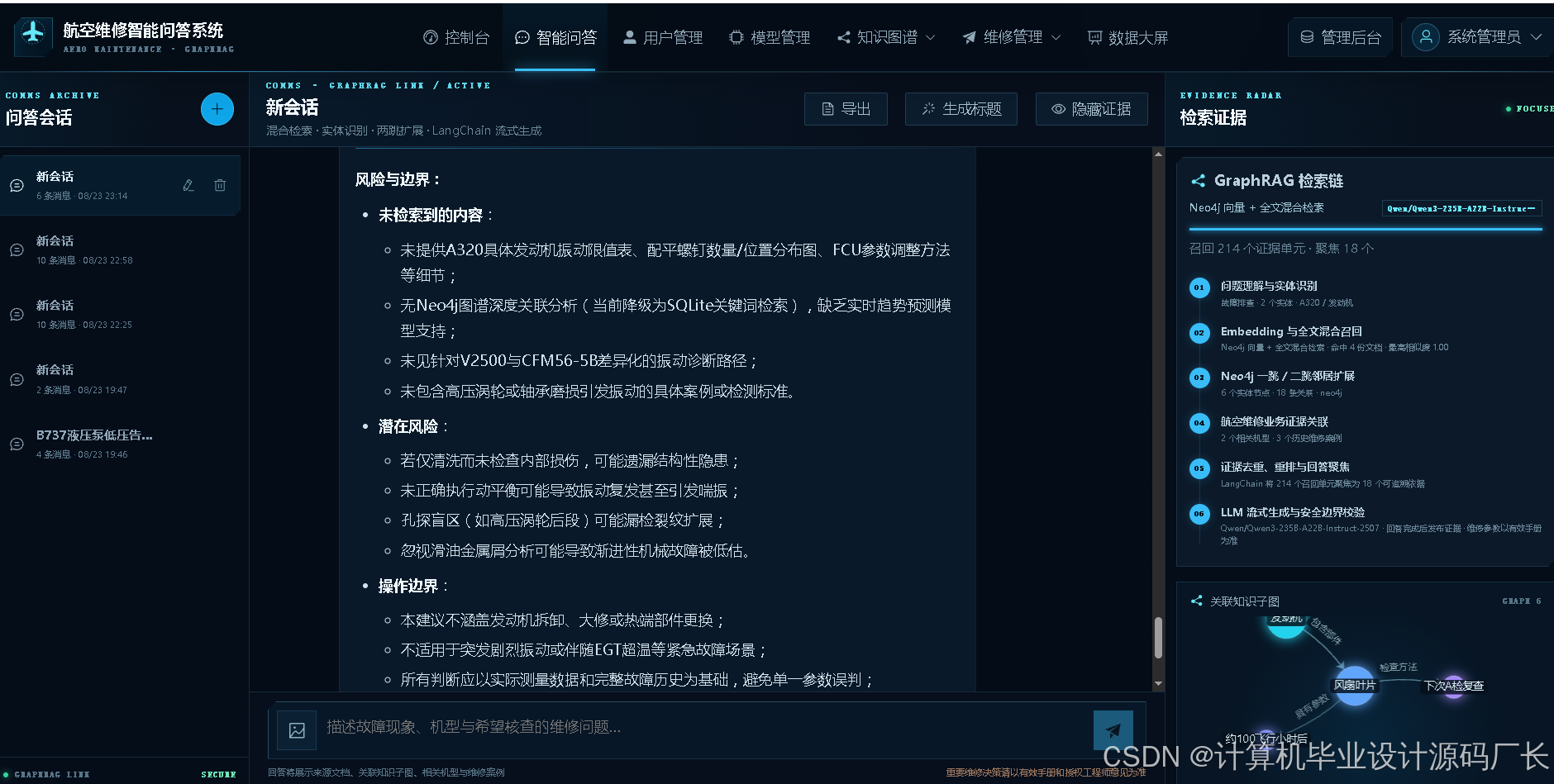This screenshot has height=784, width=1554.
Task: Click the 风扇叶片 node in the knowledge graph
Action: coord(1355,685)
